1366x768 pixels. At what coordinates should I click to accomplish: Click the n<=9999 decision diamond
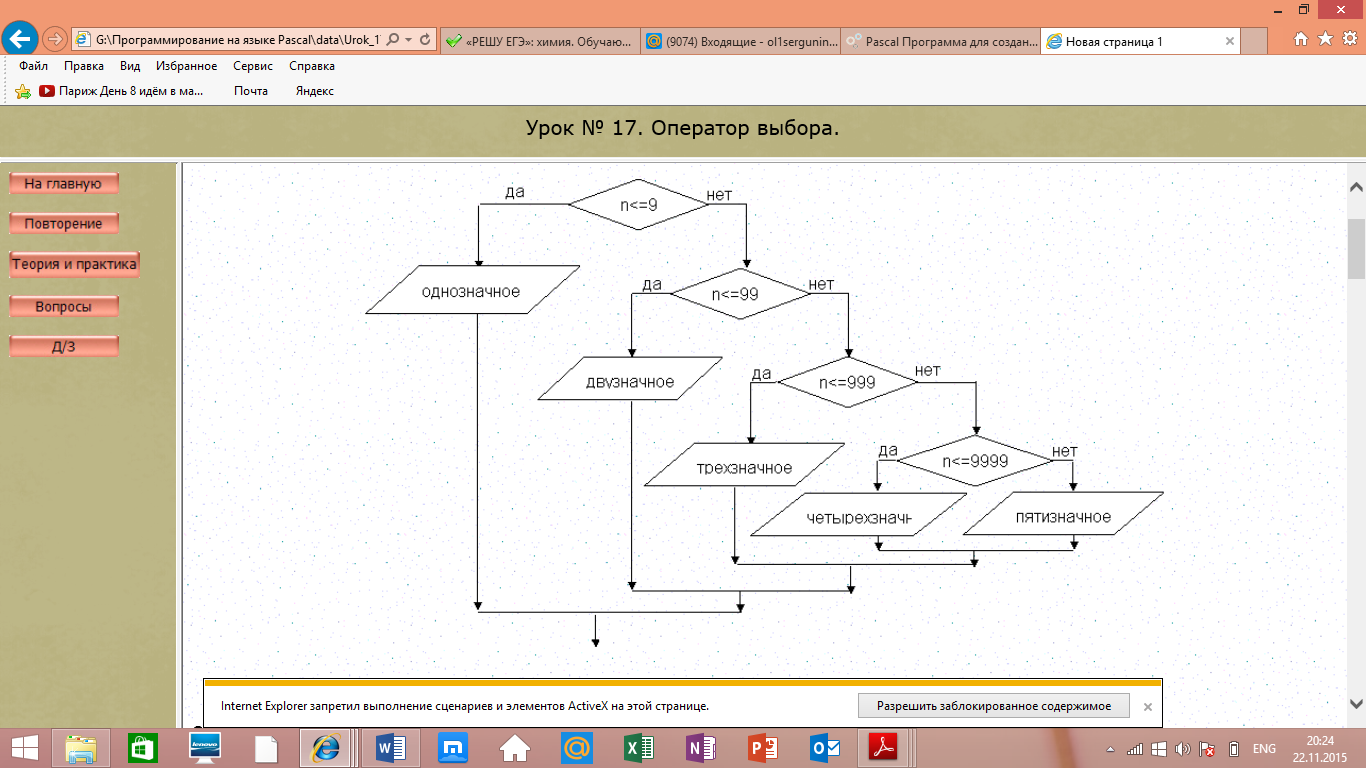[975, 461]
